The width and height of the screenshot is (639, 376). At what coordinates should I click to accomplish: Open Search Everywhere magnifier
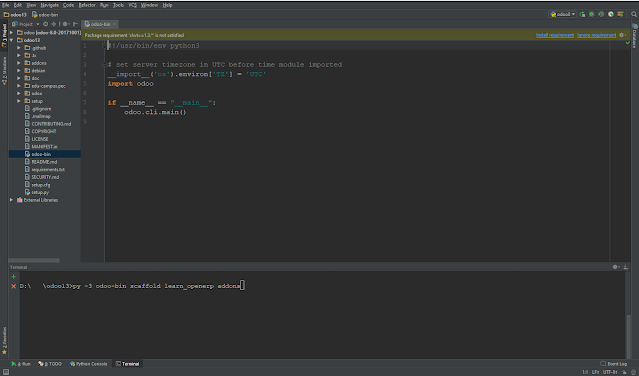pos(634,14)
